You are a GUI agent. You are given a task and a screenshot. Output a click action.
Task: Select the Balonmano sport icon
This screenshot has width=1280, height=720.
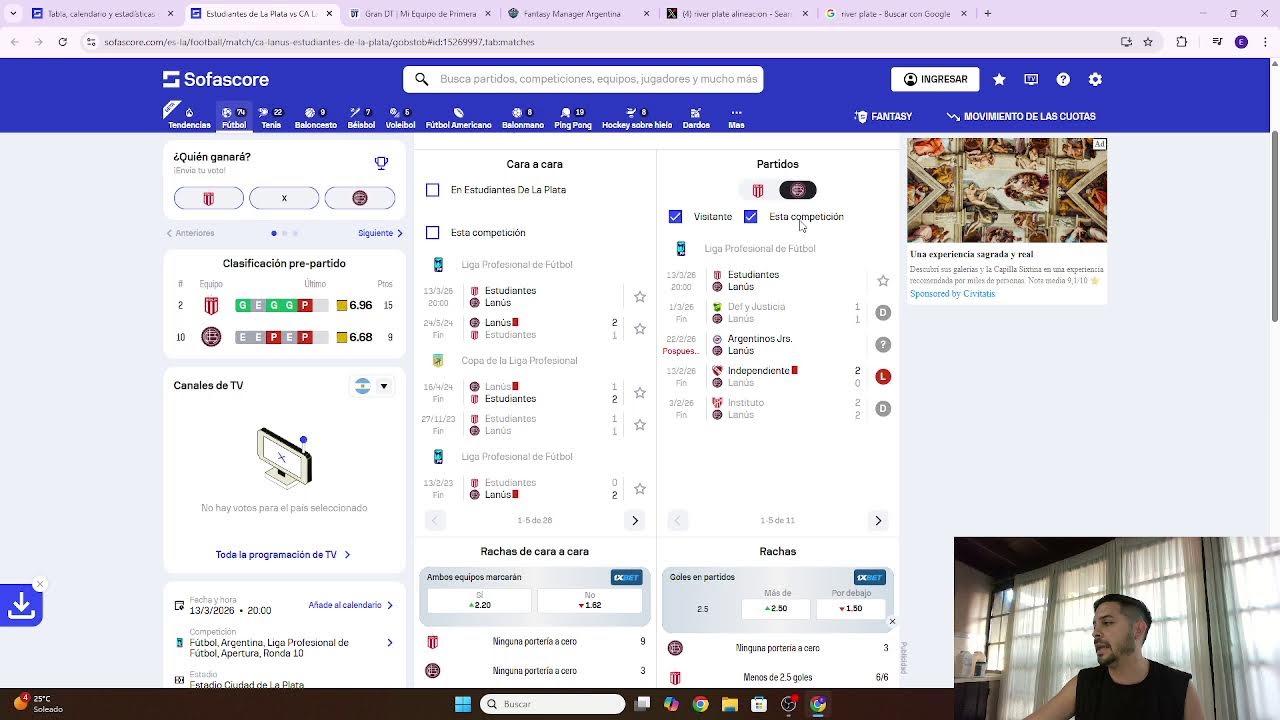coord(522,117)
